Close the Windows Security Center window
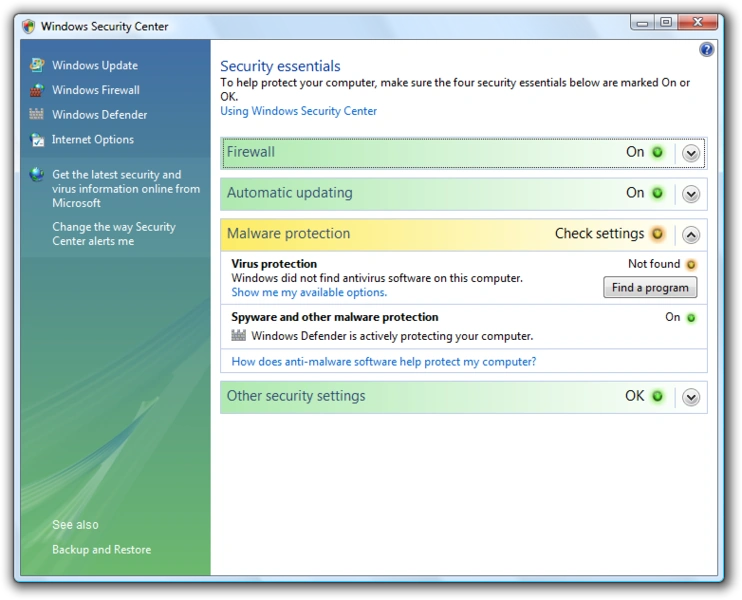The image size is (742, 600). pyautogui.click(x=698, y=22)
